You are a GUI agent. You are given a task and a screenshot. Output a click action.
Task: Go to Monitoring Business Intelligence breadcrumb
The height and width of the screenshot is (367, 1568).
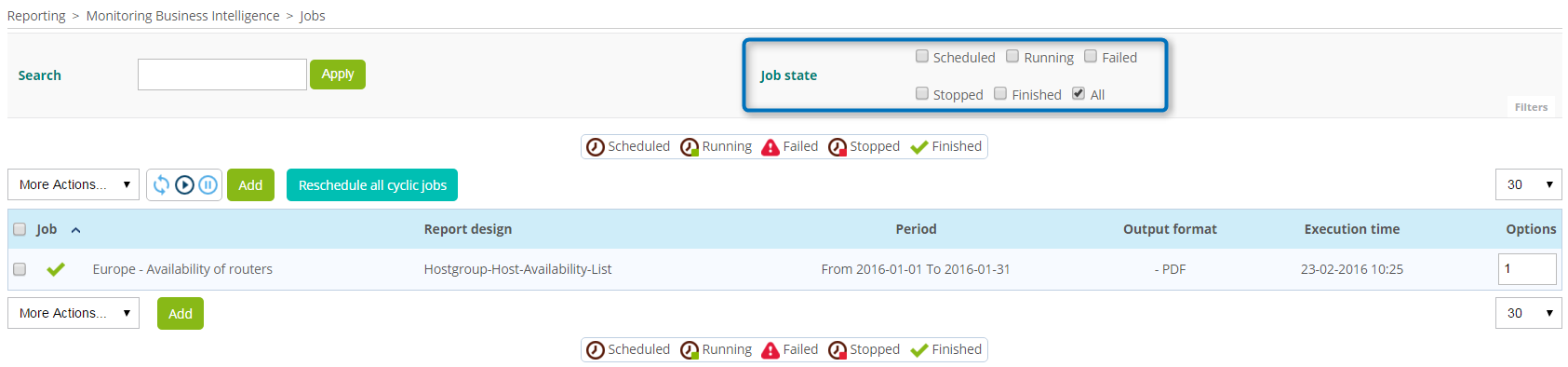pyautogui.click(x=182, y=16)
